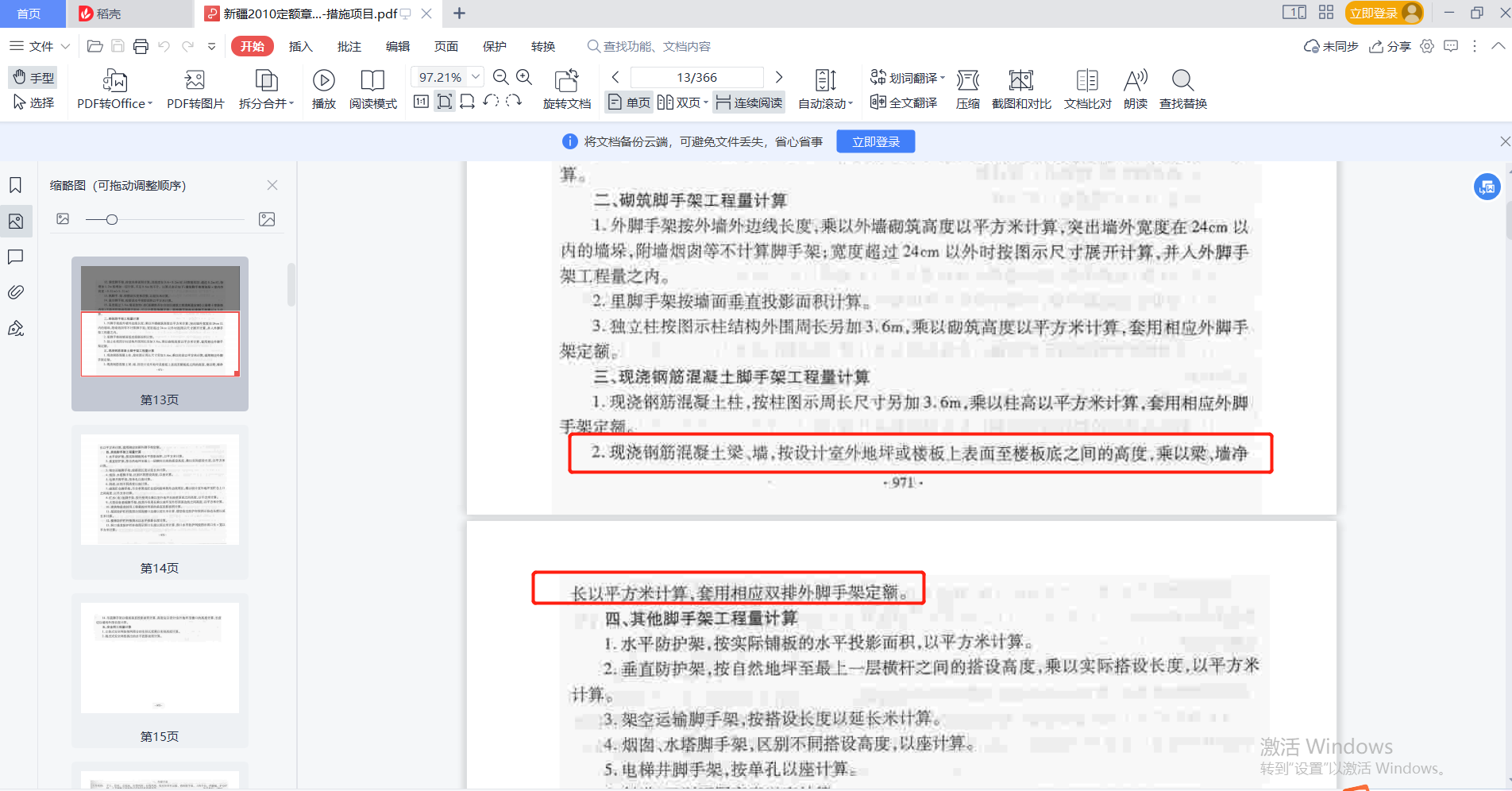Image resolution: width=1512 pixels, height=791 pixels.
Task: Click 全文翻译 full text translation
Action: point(904,102)
